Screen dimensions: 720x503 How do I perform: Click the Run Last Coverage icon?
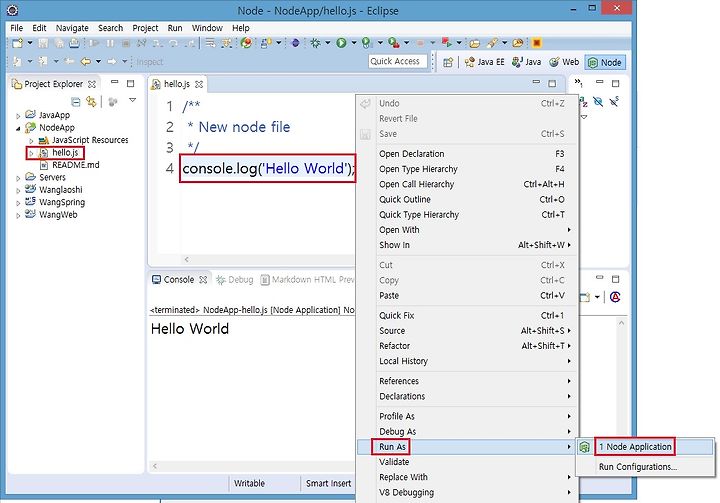pos(366,43)
